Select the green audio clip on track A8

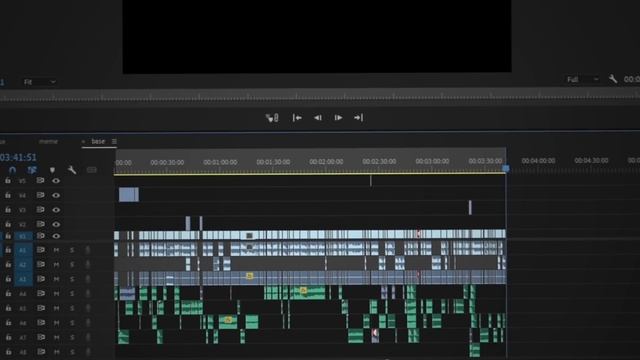[x=475, y=350]
